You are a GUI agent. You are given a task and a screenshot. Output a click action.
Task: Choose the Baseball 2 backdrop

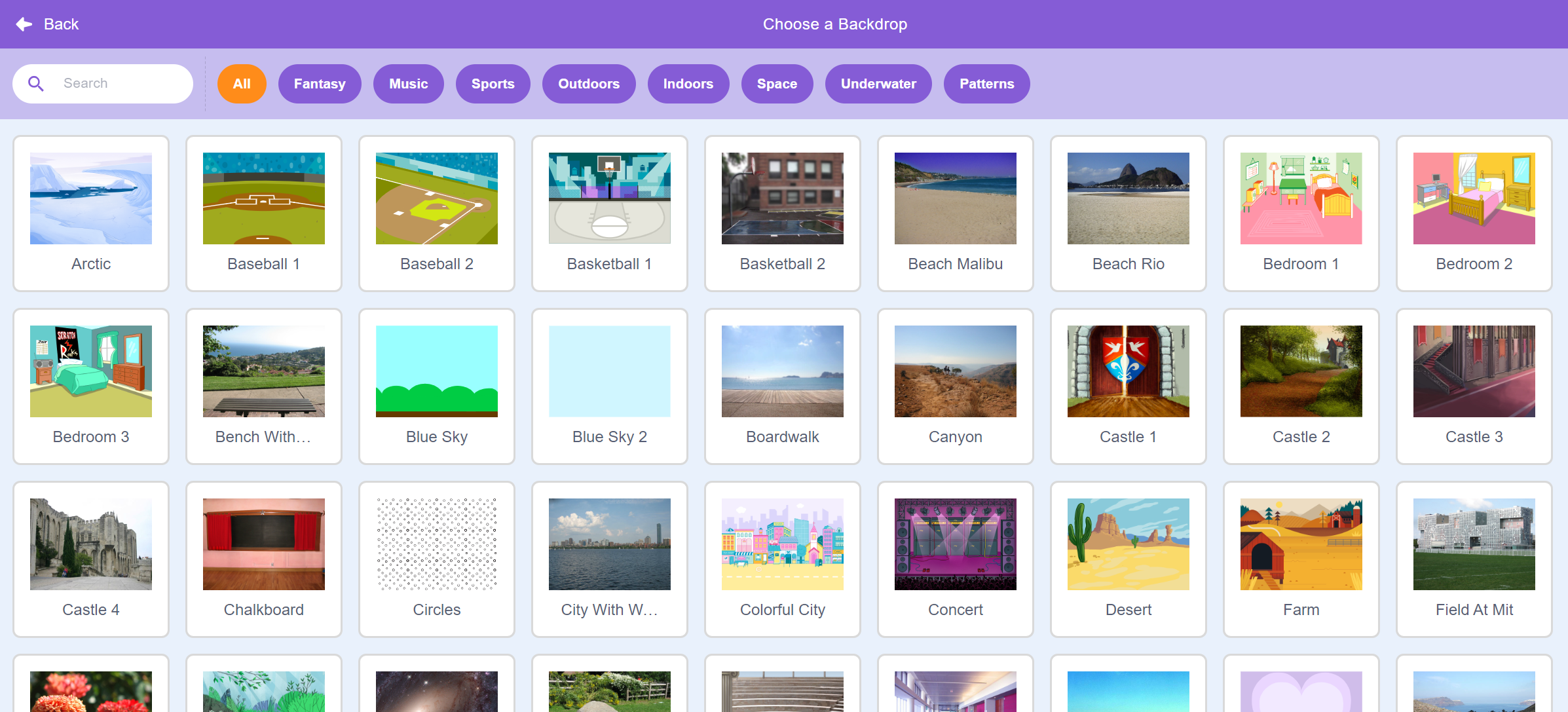click(437, 214)
